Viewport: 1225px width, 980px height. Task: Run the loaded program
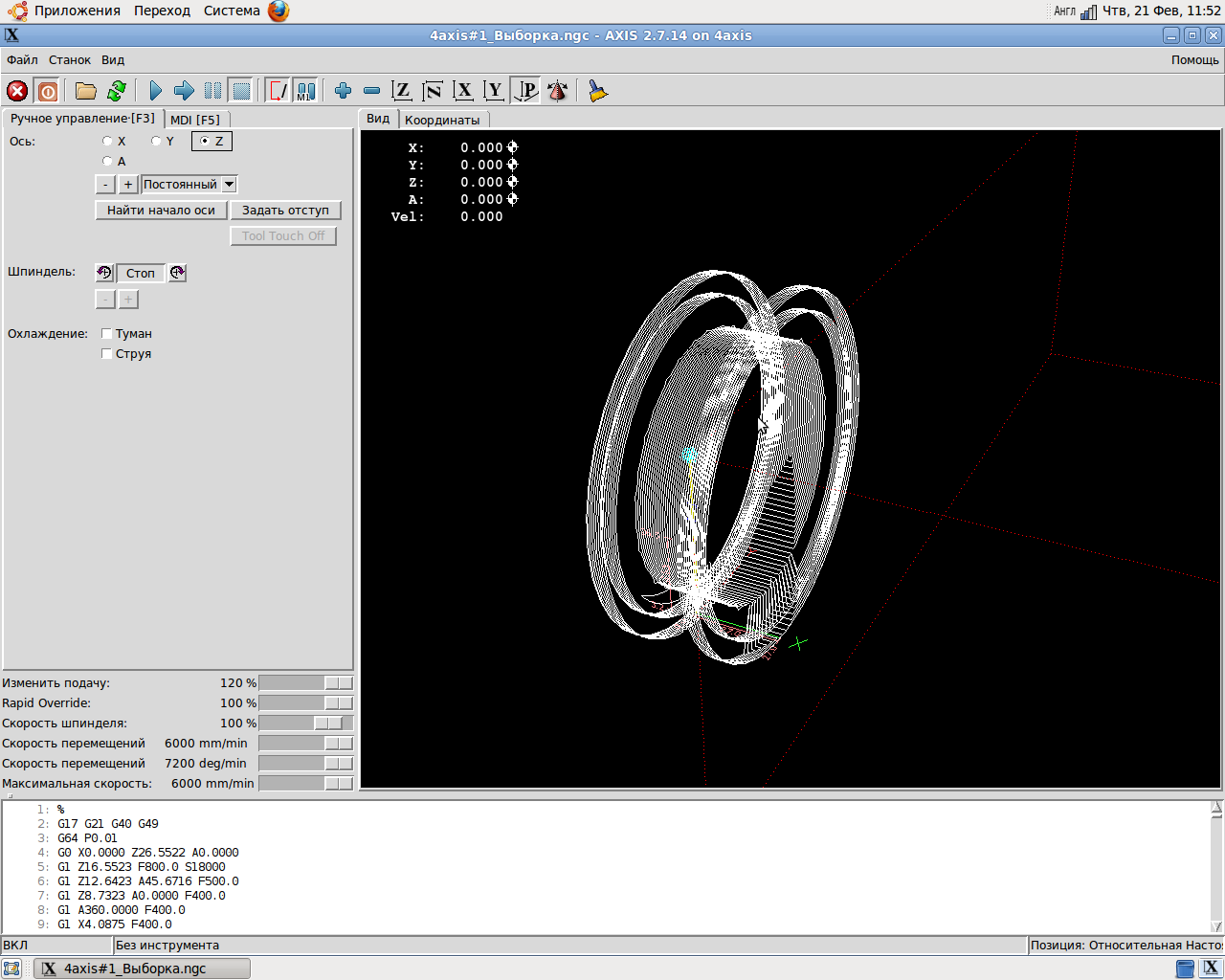pyautogui.click(x=155, y=91)
